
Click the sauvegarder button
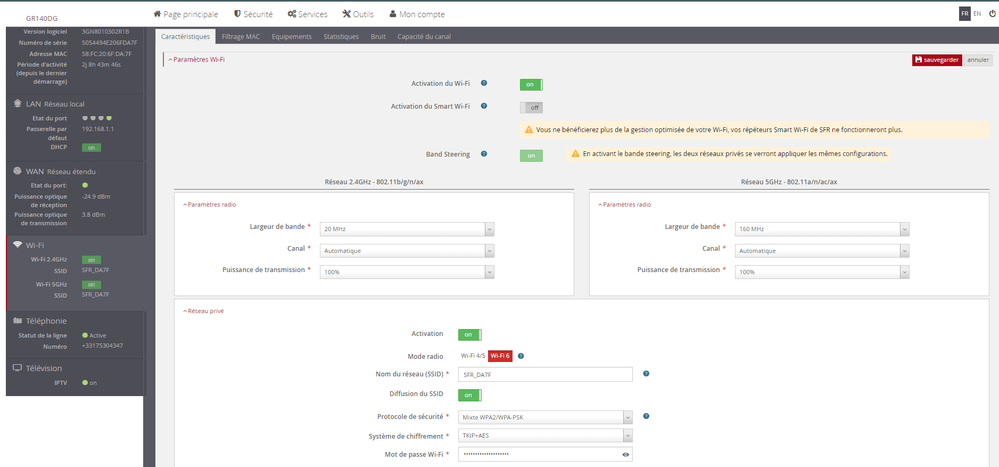coord(935,60)
